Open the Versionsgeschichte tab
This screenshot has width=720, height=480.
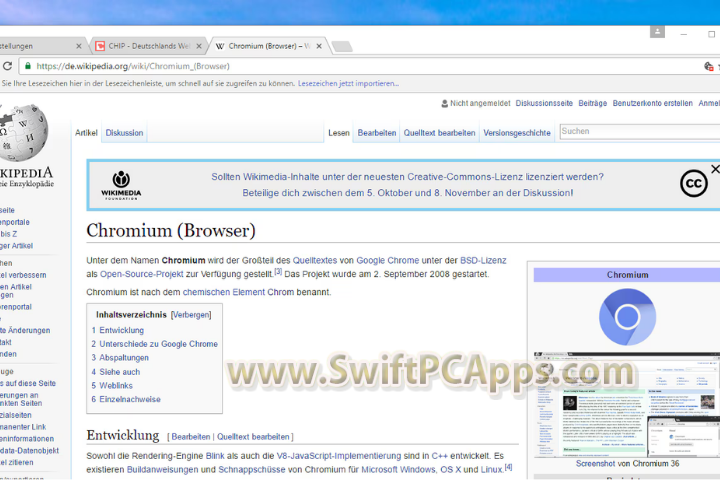(x=517, y=133)
